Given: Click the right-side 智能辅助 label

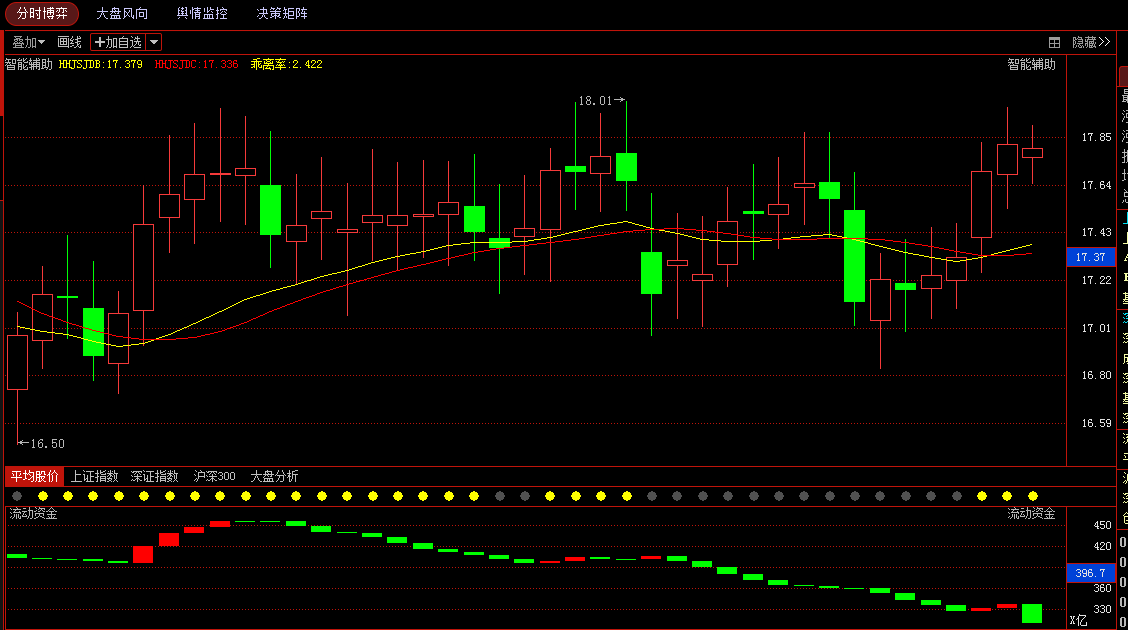Looking at the screenshot, I should (1032, 64).
